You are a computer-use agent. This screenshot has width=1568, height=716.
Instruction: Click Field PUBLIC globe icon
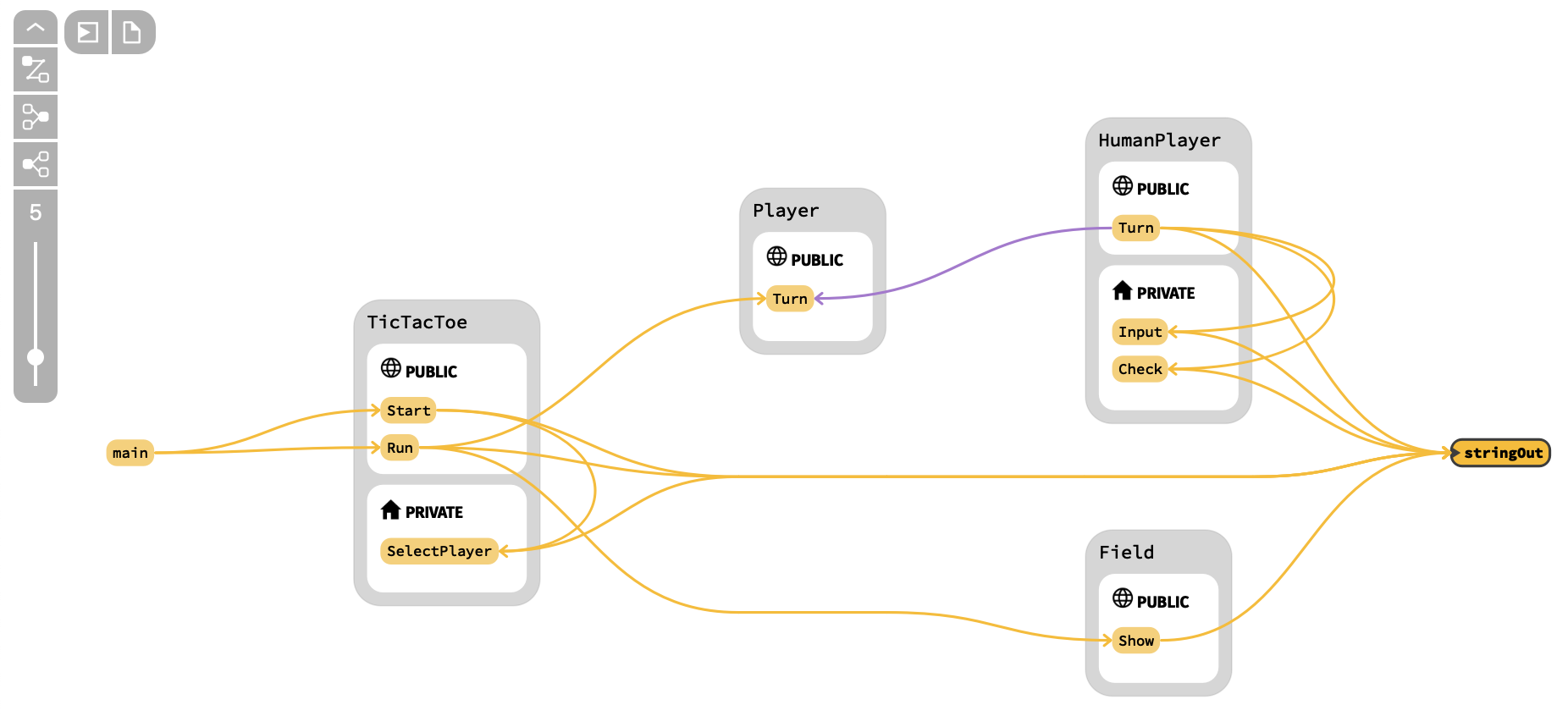1123,598
